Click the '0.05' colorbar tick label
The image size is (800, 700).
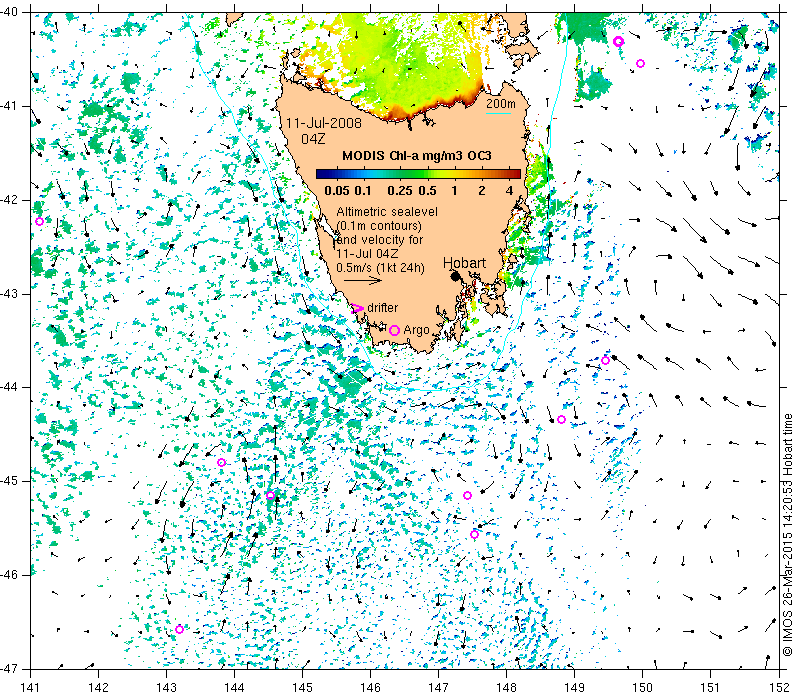click(x=337, y=191)
